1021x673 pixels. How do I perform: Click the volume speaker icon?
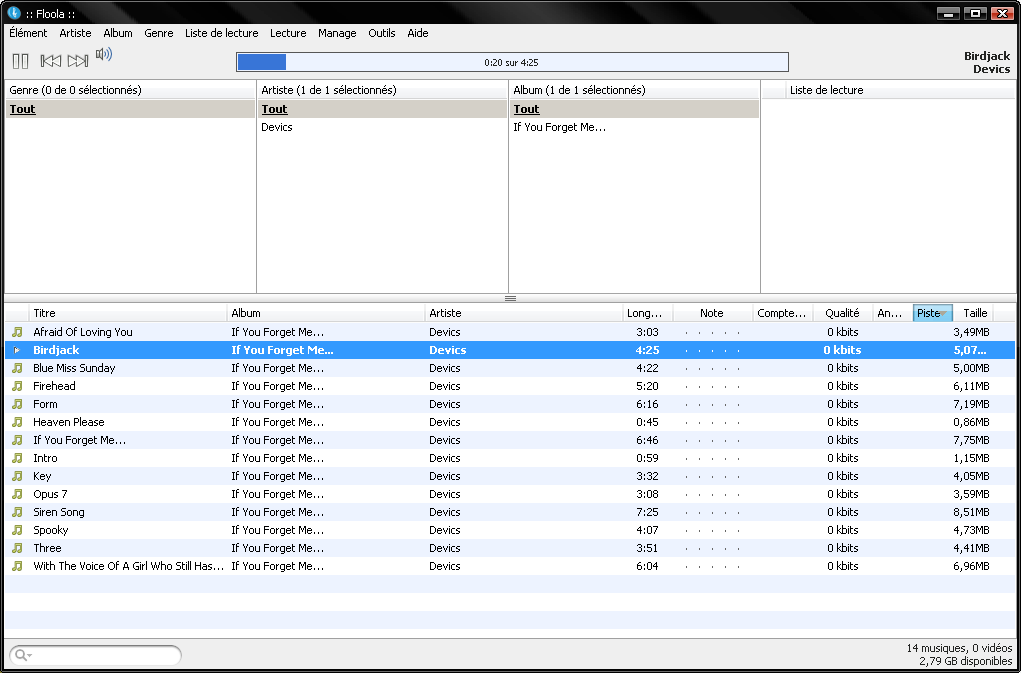point(104,55)
